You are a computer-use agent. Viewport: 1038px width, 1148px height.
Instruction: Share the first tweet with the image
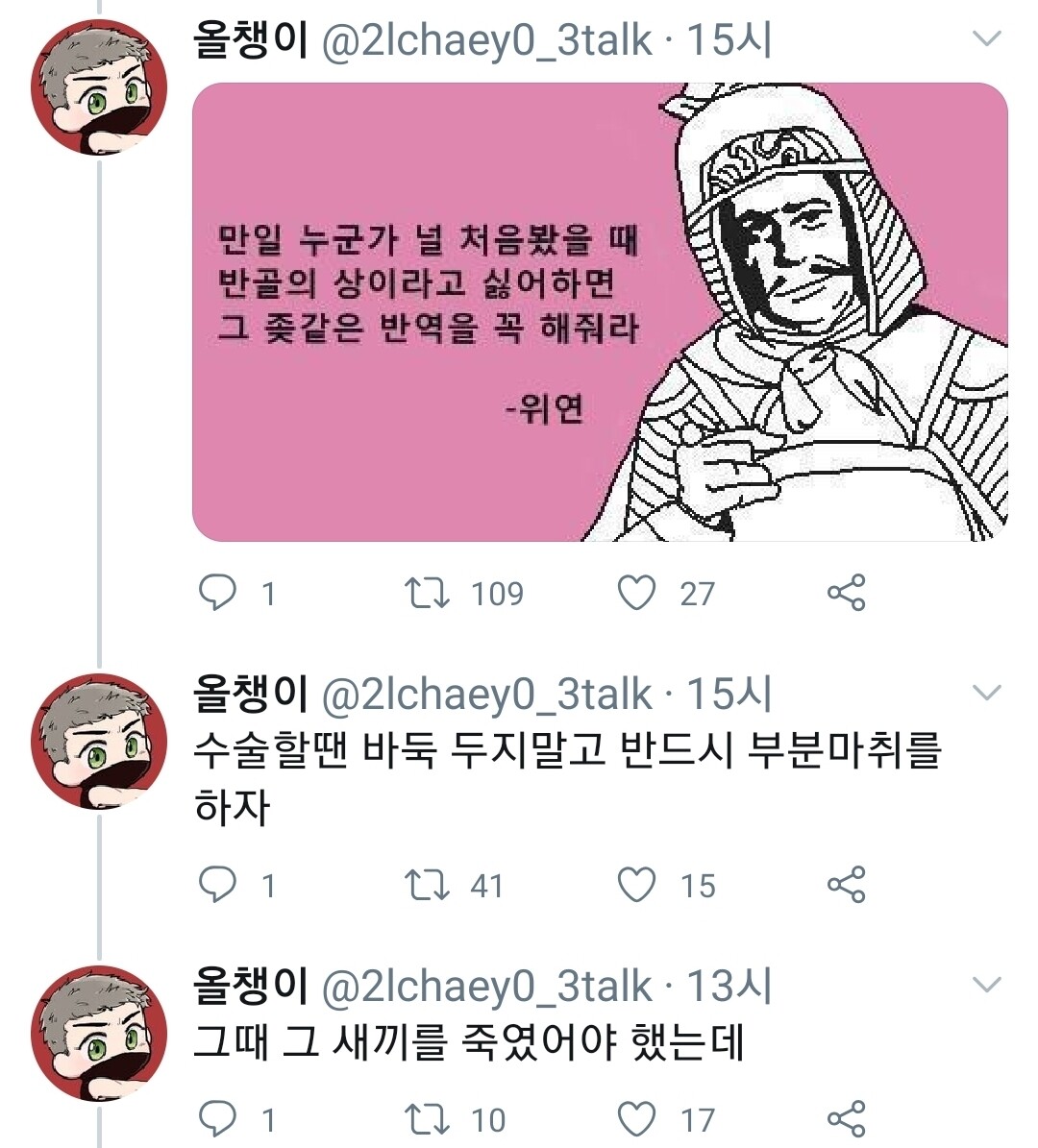click(846, 593)
